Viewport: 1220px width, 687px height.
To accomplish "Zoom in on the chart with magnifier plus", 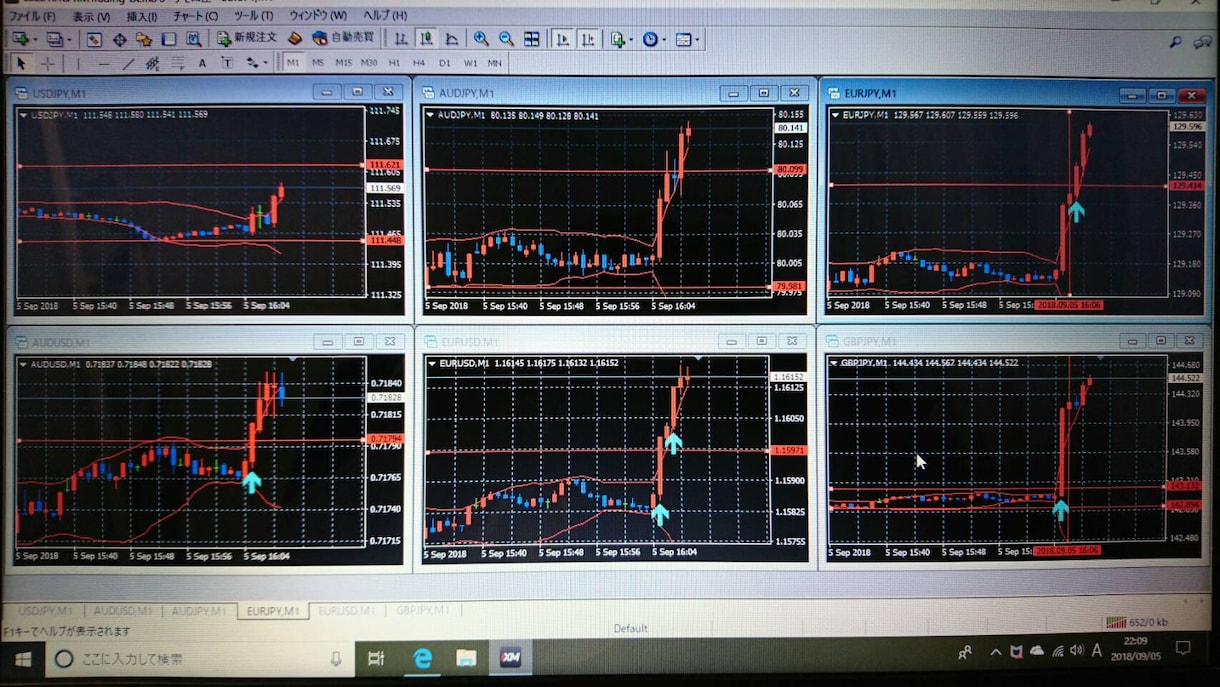I will click(481, 39).
